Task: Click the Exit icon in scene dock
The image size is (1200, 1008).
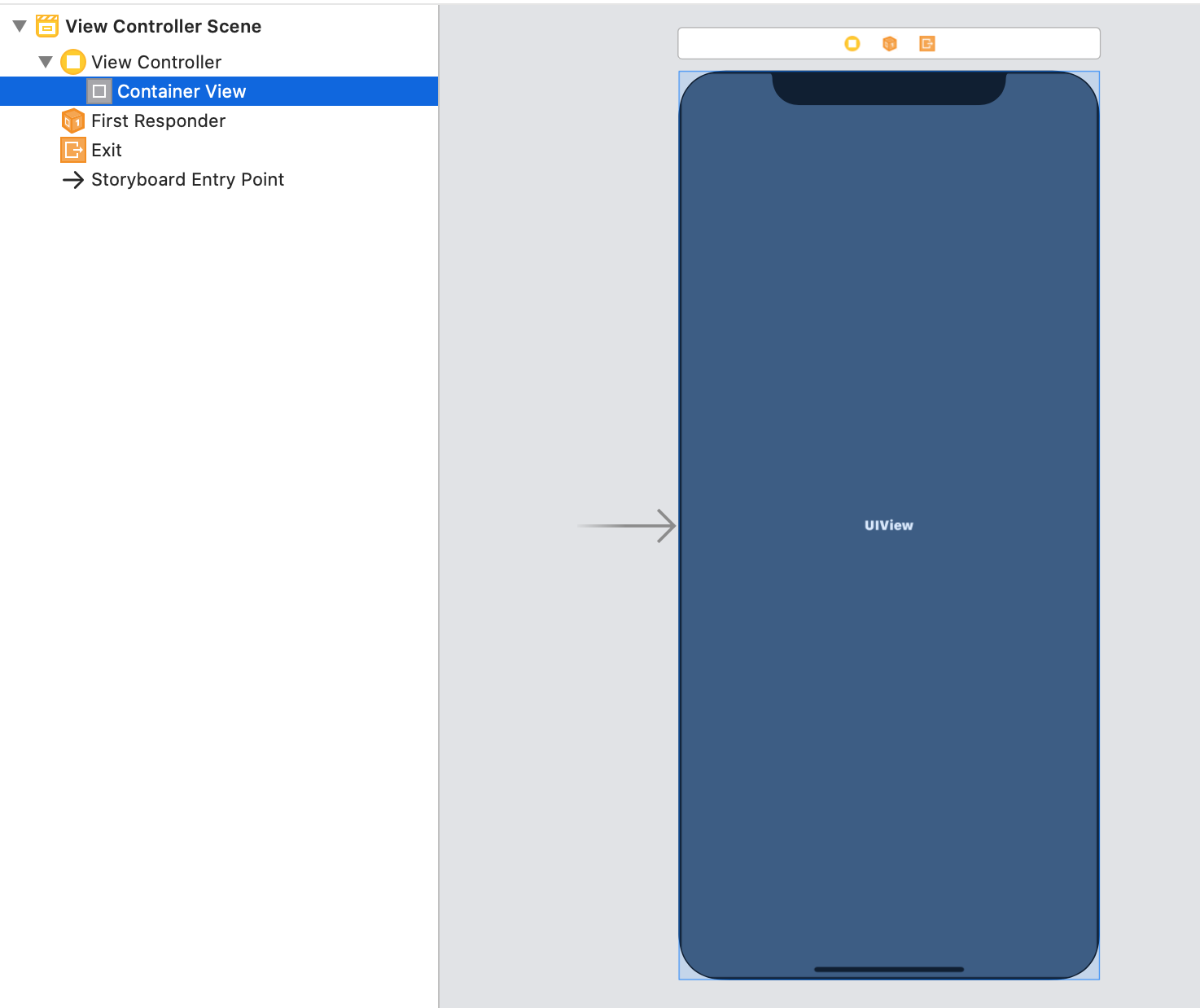Action: point(927,43)
